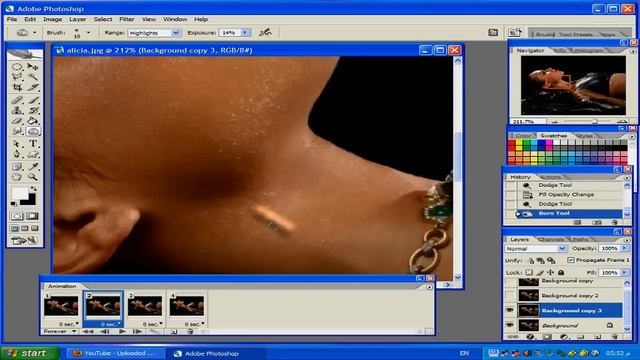Select the Polygonal Lasso tool

coord(17,77)
